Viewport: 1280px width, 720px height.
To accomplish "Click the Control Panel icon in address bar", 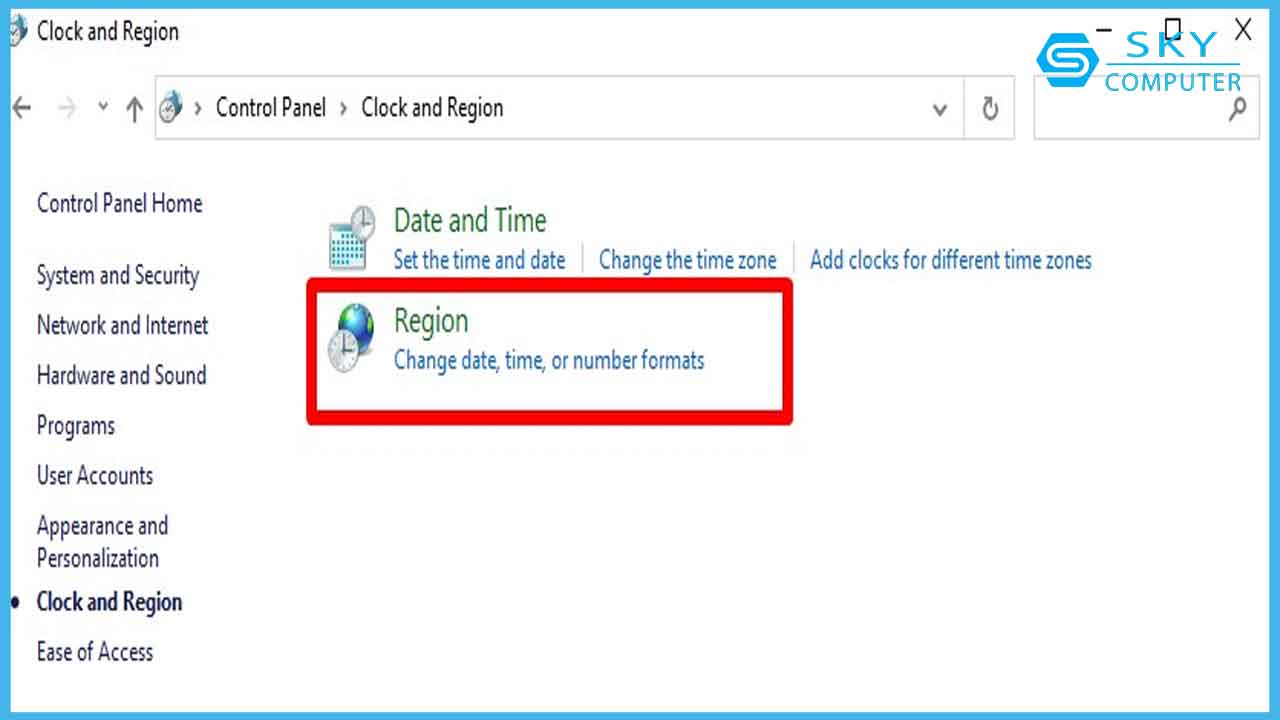I will pos(172,108).
